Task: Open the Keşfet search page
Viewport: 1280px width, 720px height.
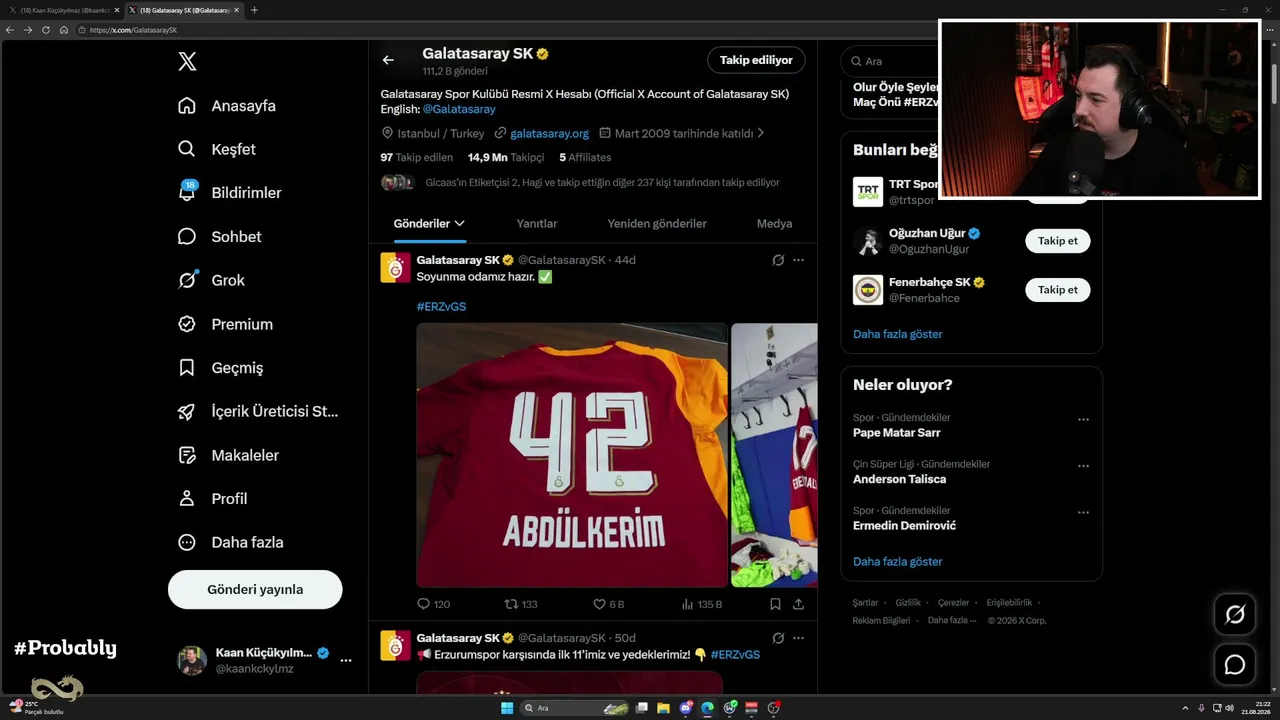Action: tap(217, 149)
